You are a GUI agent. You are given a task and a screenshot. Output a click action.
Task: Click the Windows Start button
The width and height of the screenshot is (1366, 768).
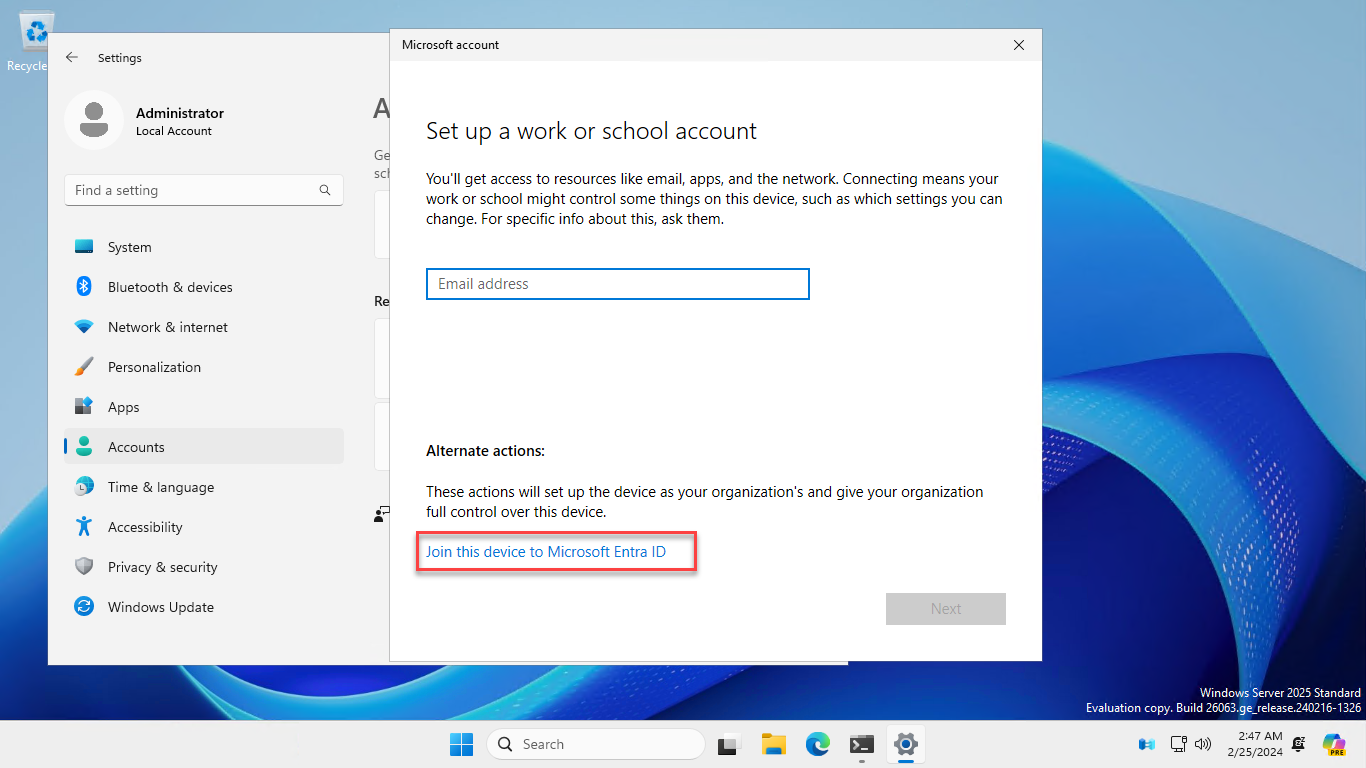click(461, 744)
